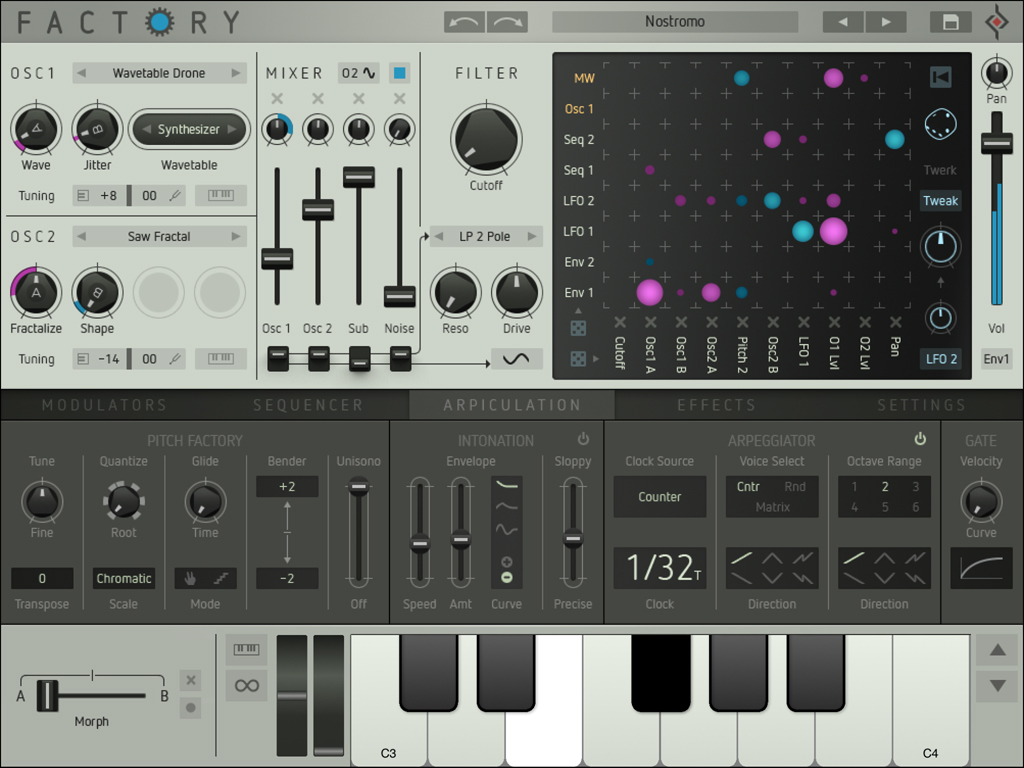Click the record dot button near Morph

point(191,708)
